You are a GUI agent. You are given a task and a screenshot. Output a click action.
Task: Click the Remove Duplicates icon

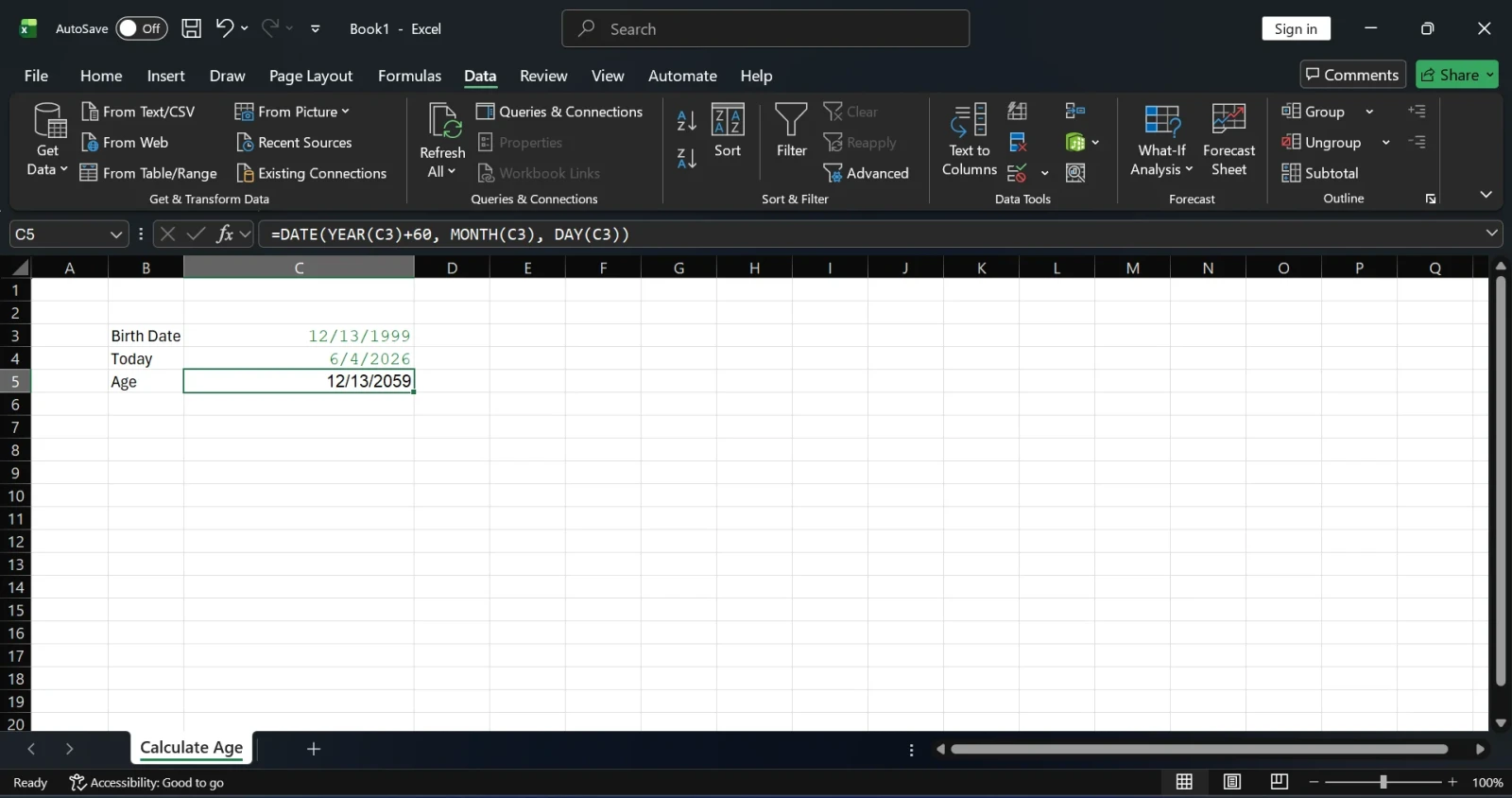pyautogui.click(x=1018, y=143)
